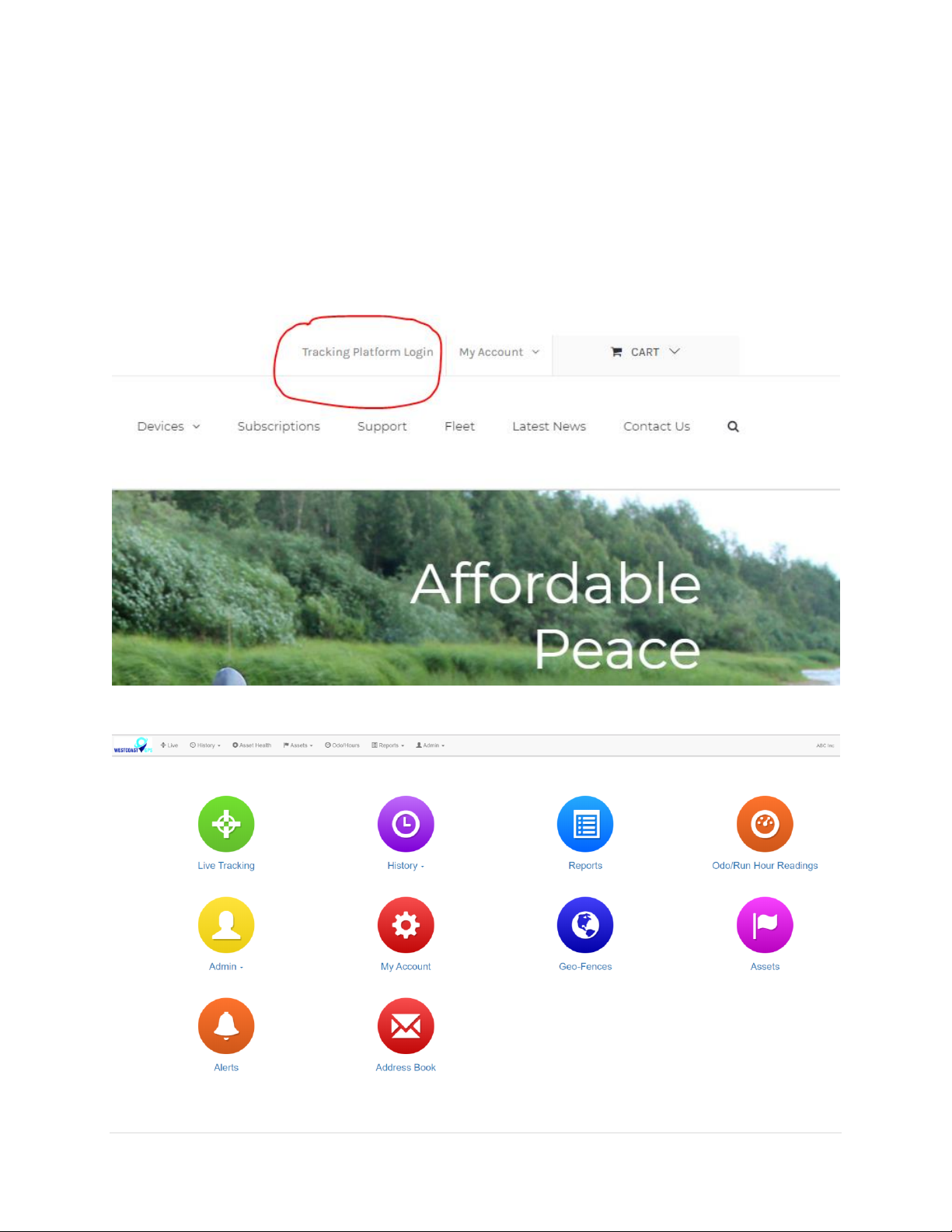Expand the Devices menu dropdown
Viewport: 952px width, 1232px height.
169,426
